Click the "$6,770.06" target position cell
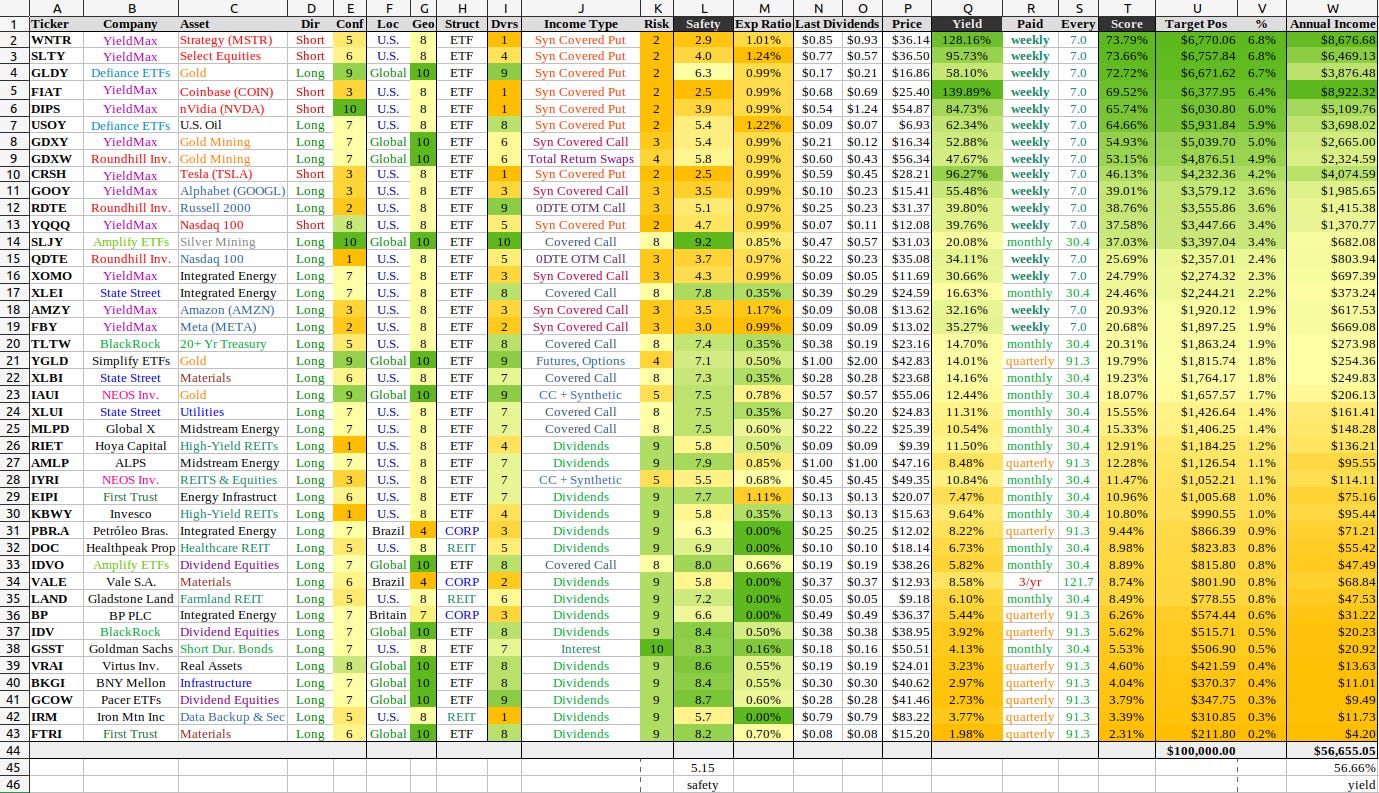1379x793 pixels. click(1196, 40)
